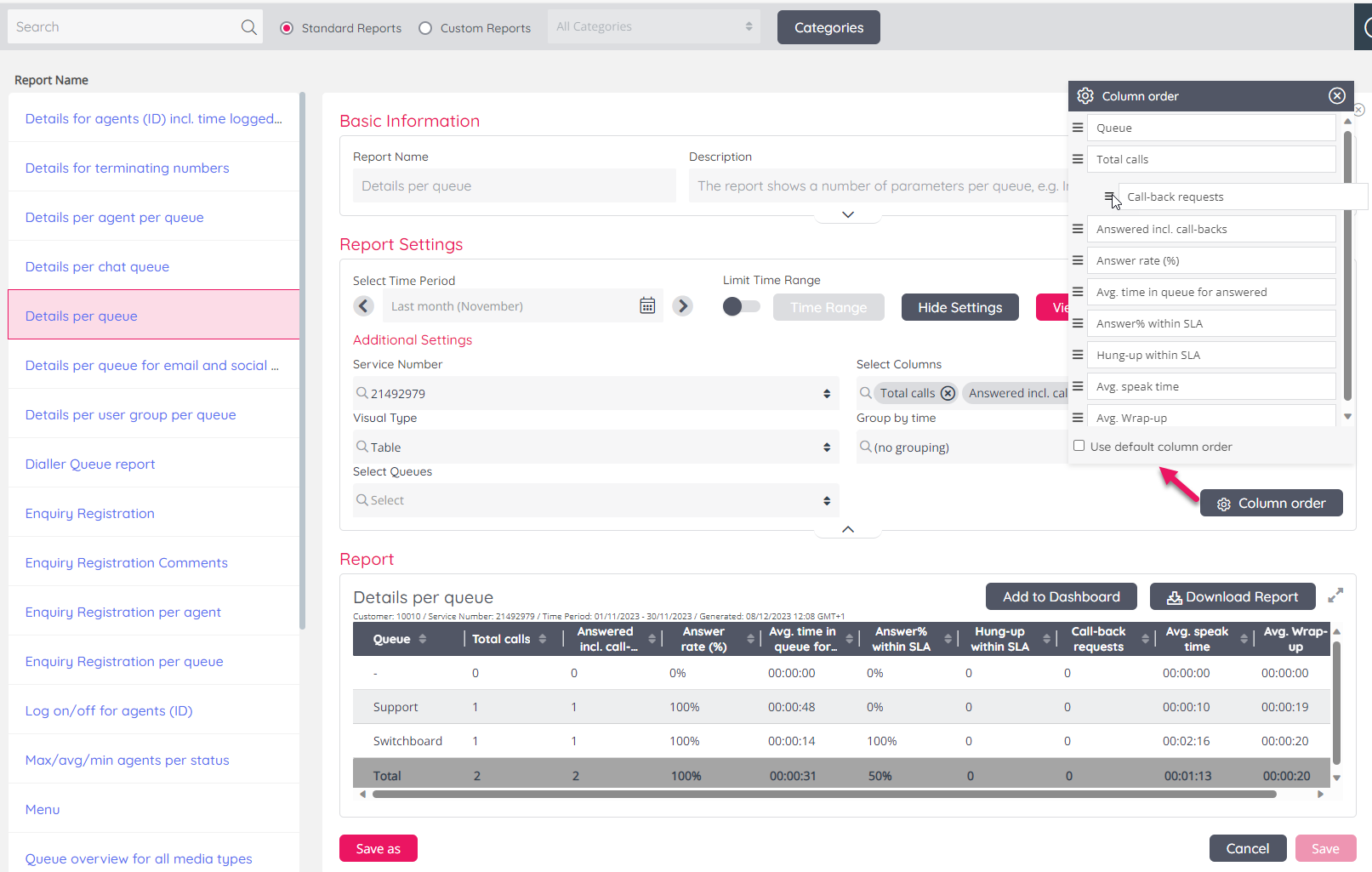Open the All Categories dropdown
1372x872 pixels.
[x=654, y=27]
